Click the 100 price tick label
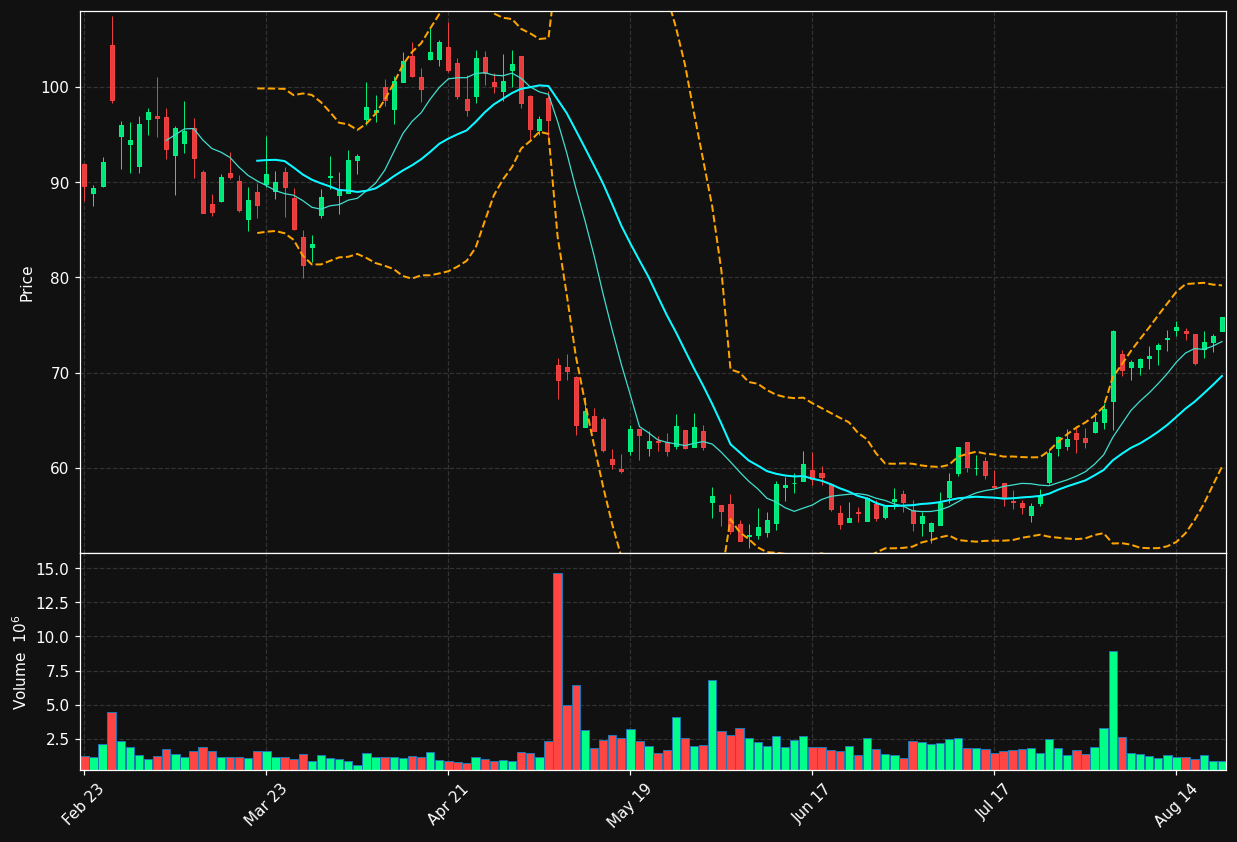Image resolution: width=1237 pixels, height=842 pixels. [x=56, y=87]
